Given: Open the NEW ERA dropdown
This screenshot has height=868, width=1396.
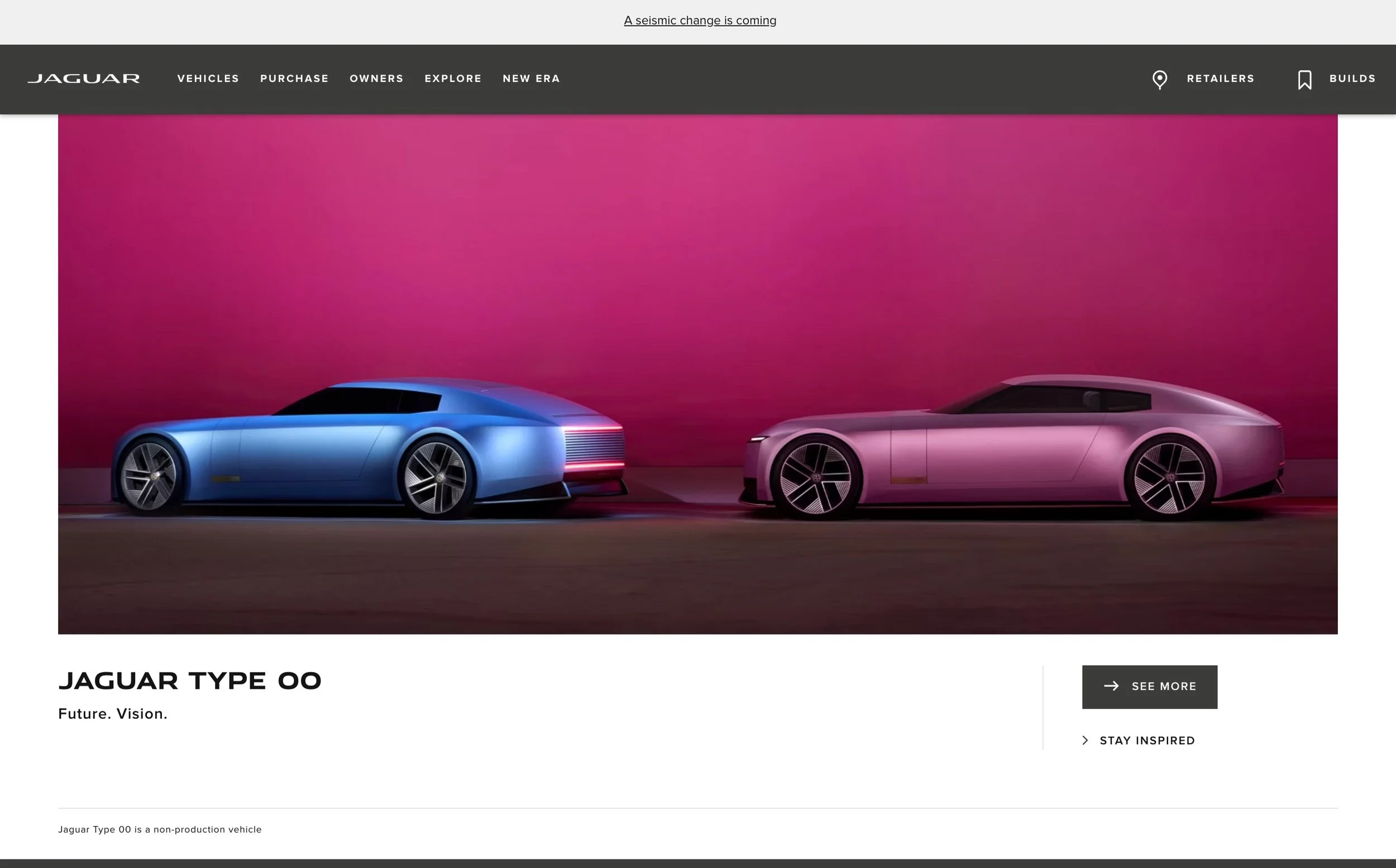Looking at the screenshot, I should click(531, 79).
